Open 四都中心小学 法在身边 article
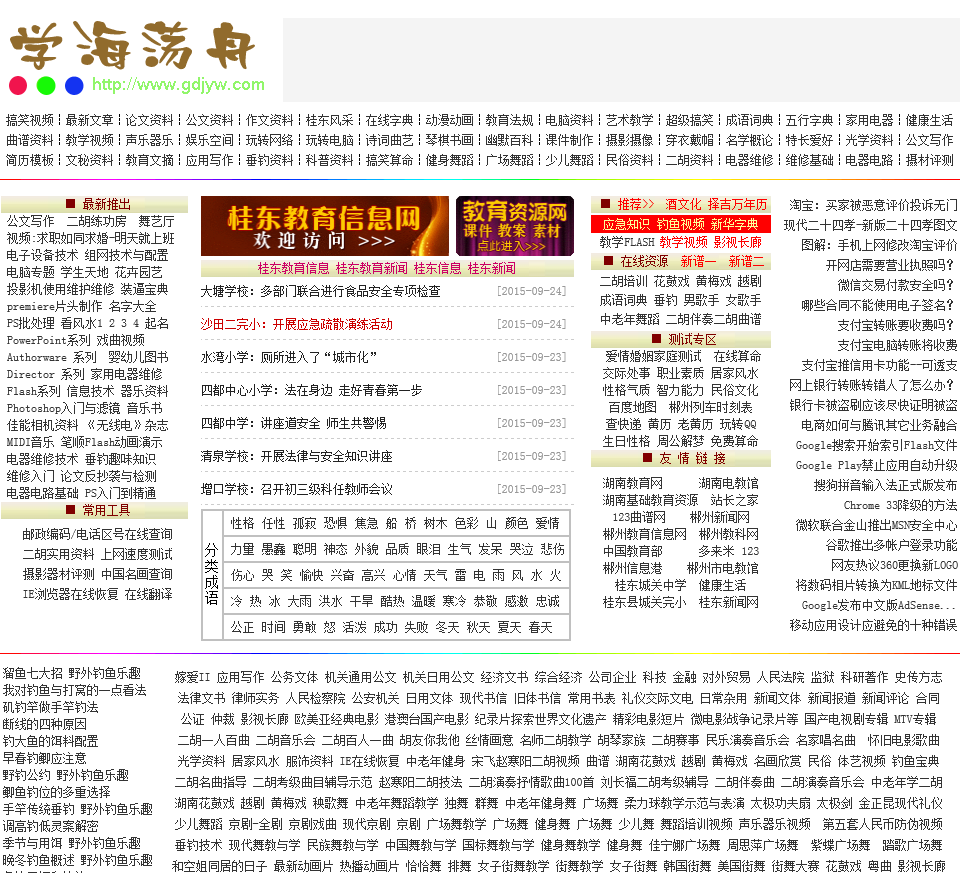This screenshot has height=873, width=960. coord(312,391)
